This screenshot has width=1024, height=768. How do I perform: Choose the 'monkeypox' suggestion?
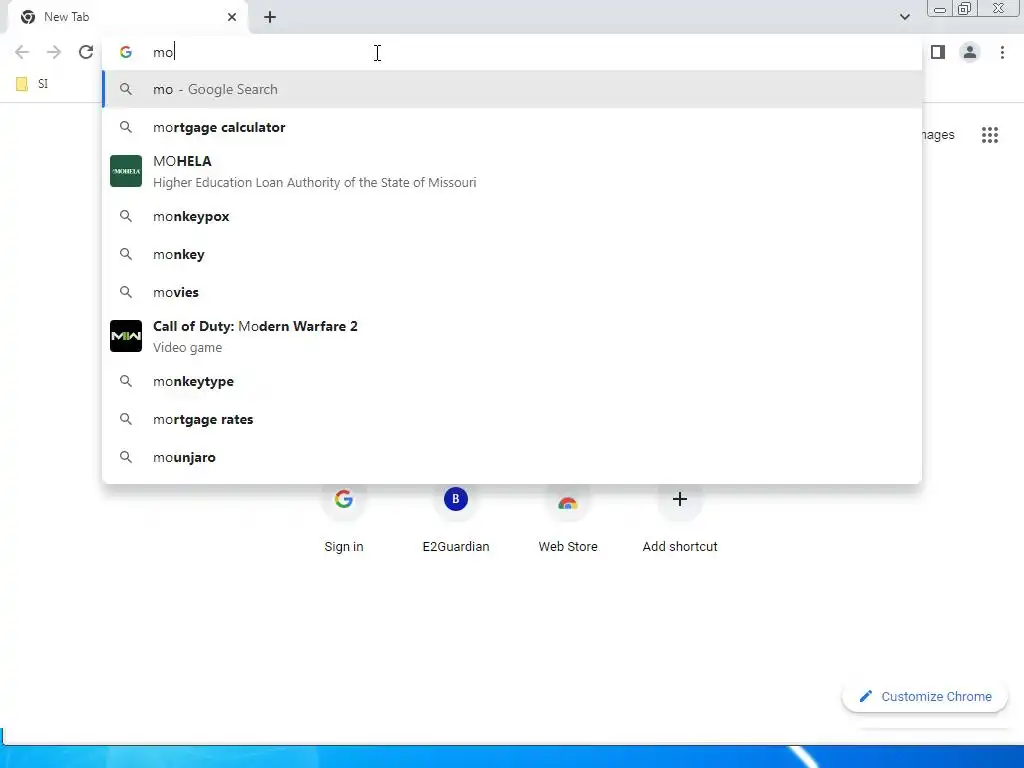tap(512, 216)
